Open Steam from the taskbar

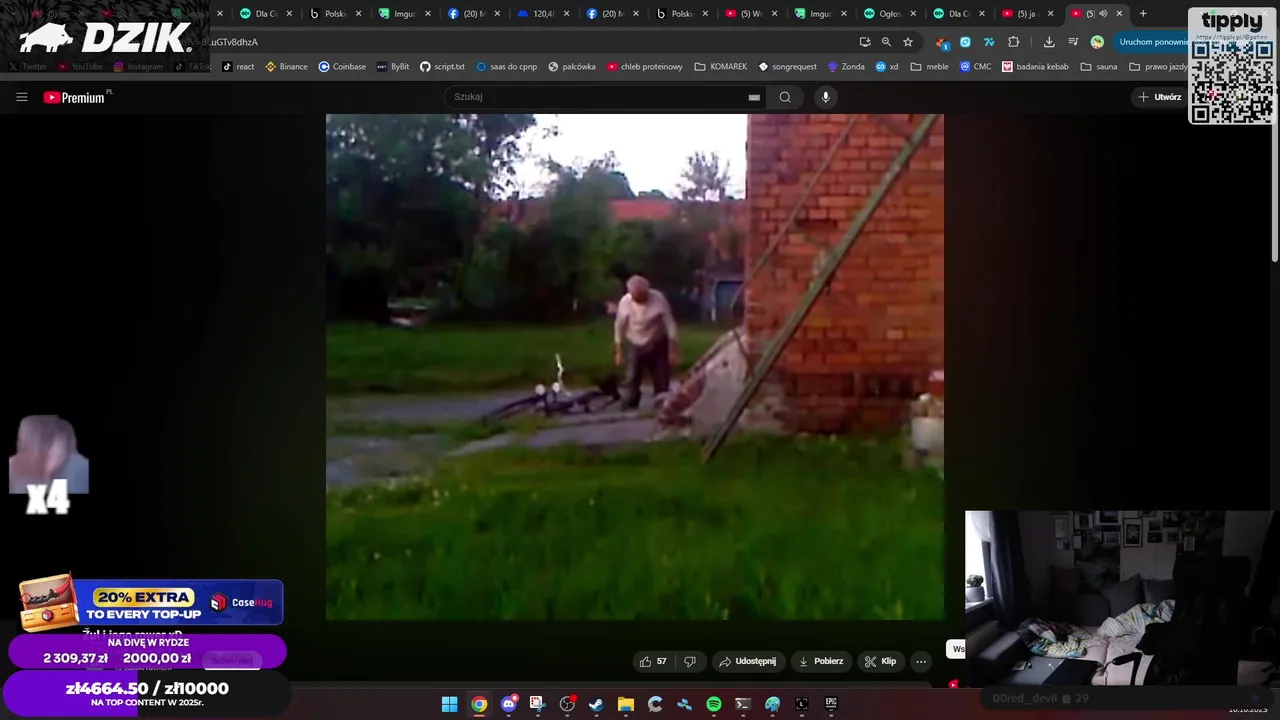[x=596, y=704]
